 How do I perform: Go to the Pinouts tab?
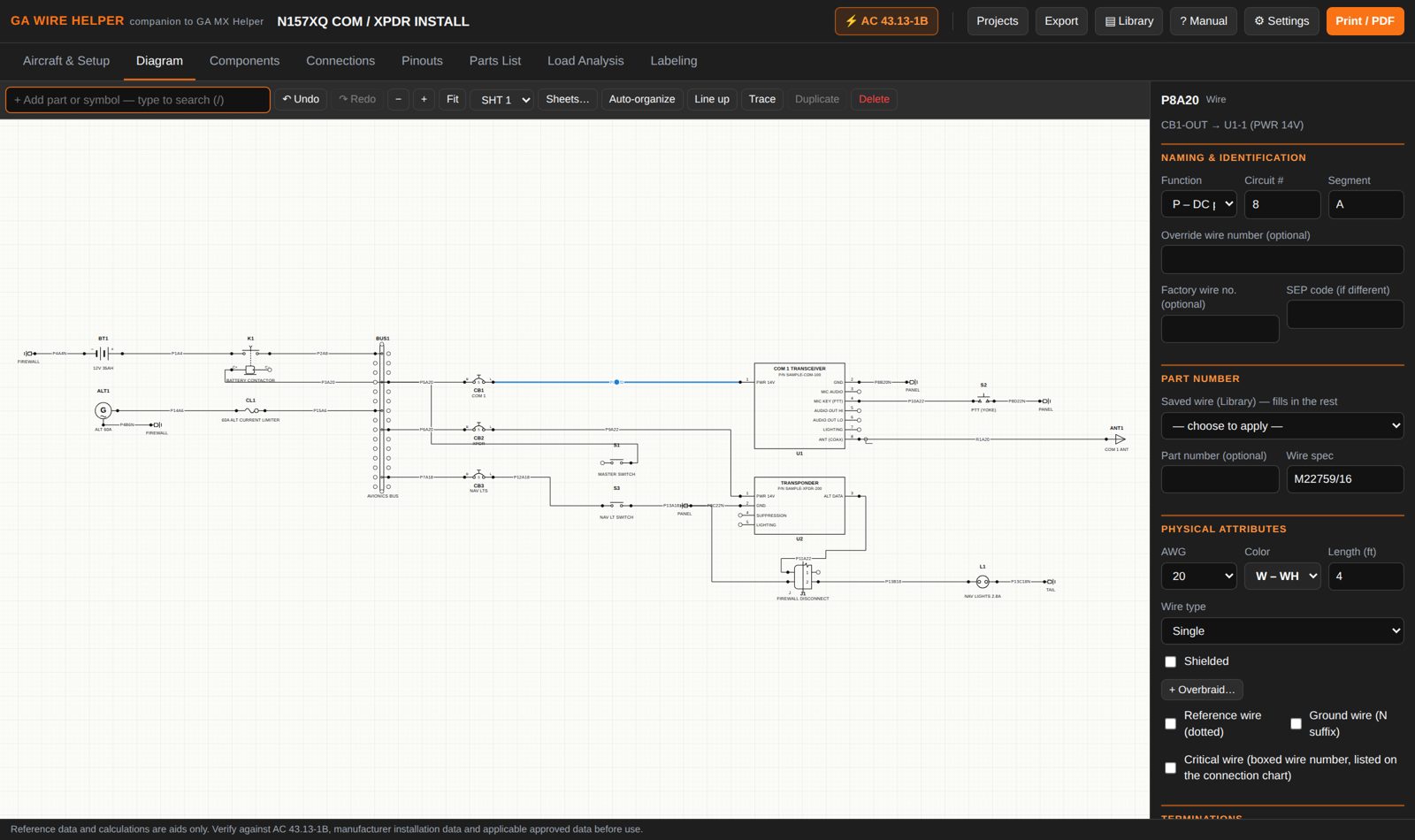(422, 61)
